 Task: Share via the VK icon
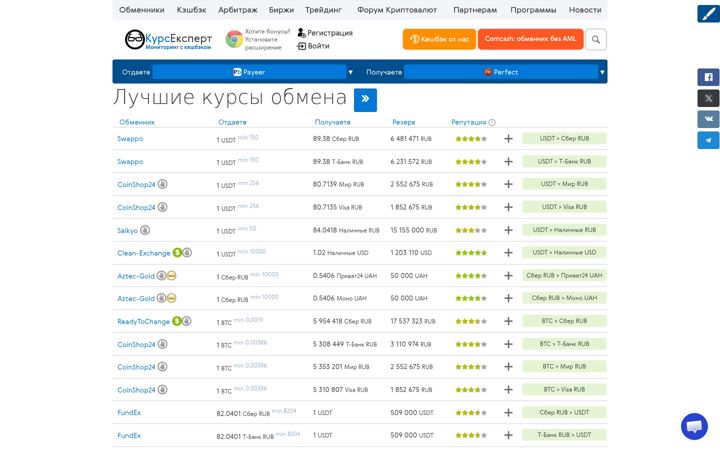pos(708,119)
